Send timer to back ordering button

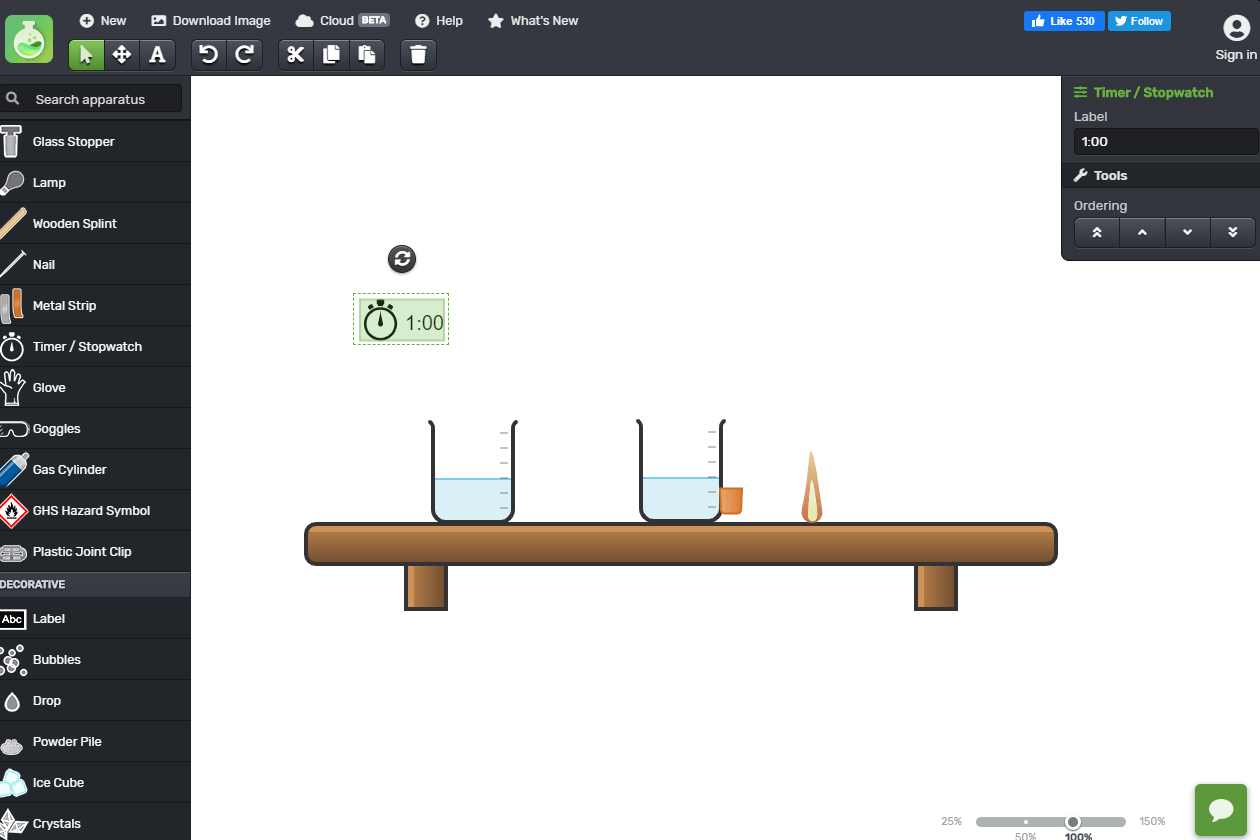(1233, 232)
